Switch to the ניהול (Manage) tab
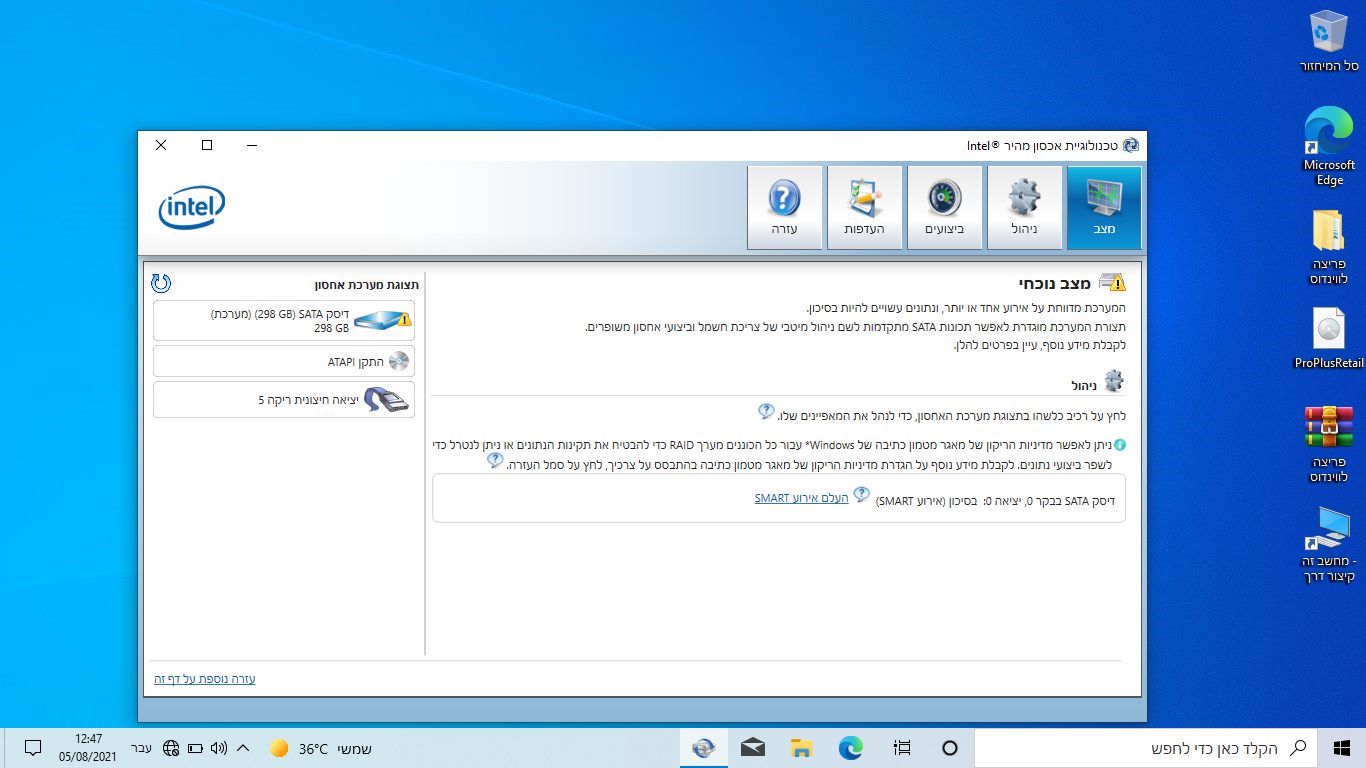This screenshot has width=1366, height=768. [x=1024, y=208]
